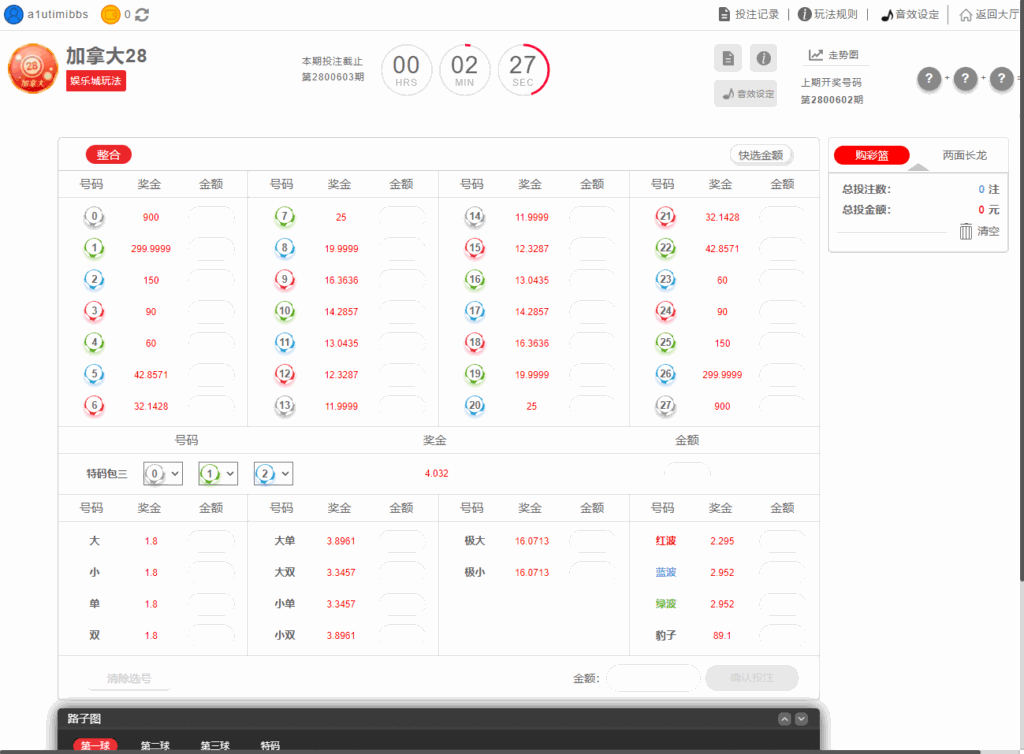Select number ball 27 for betting
The image size is (1024, 754).
(665, 406)
